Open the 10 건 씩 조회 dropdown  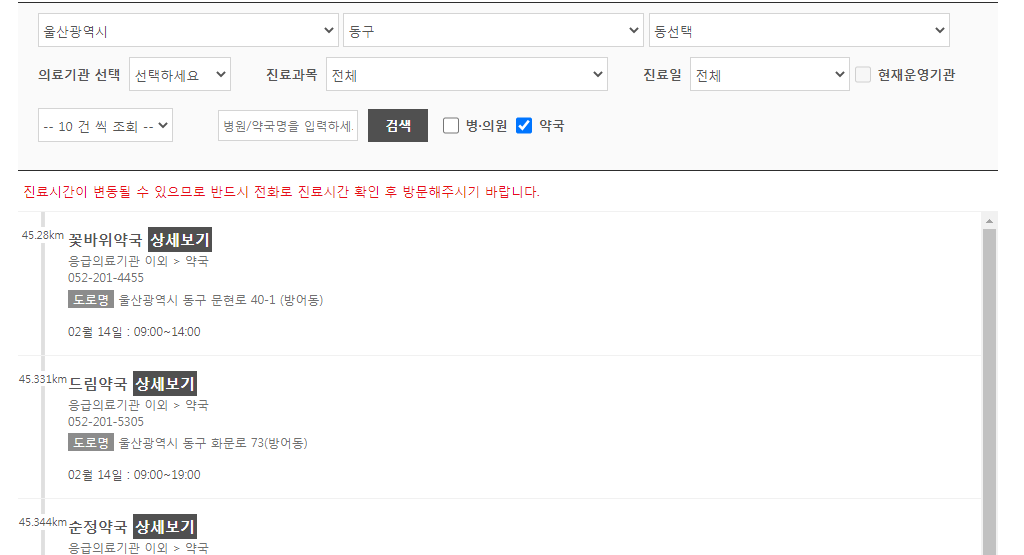pyautogui.click(x=105, y=125)
